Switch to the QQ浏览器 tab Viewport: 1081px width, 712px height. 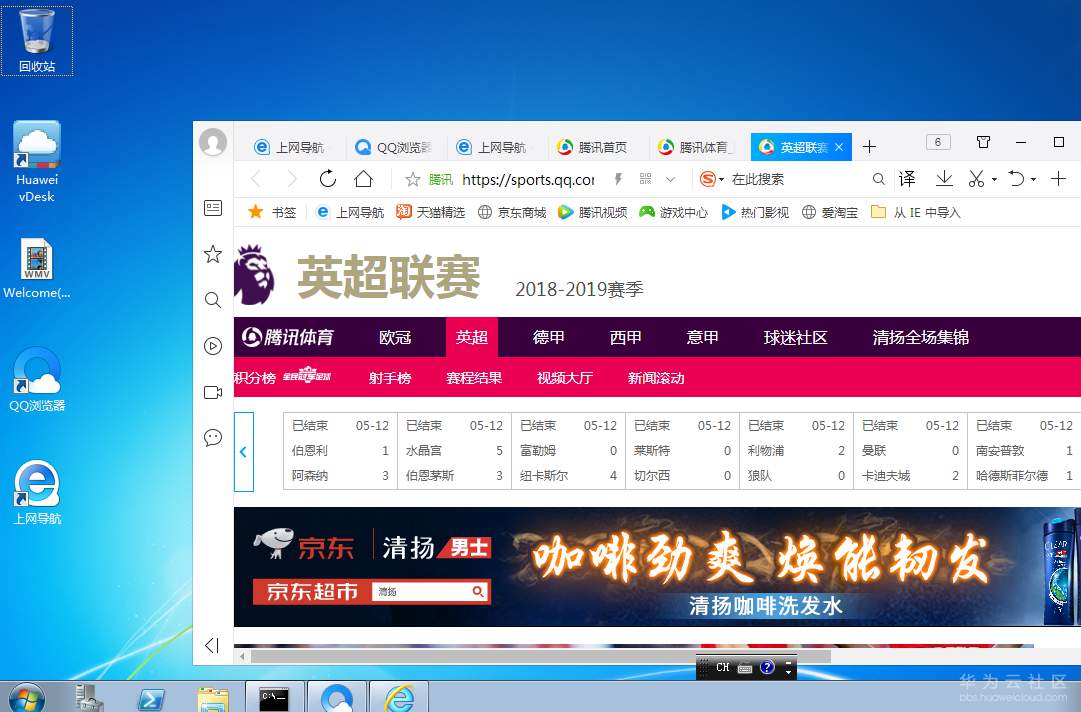393,147
